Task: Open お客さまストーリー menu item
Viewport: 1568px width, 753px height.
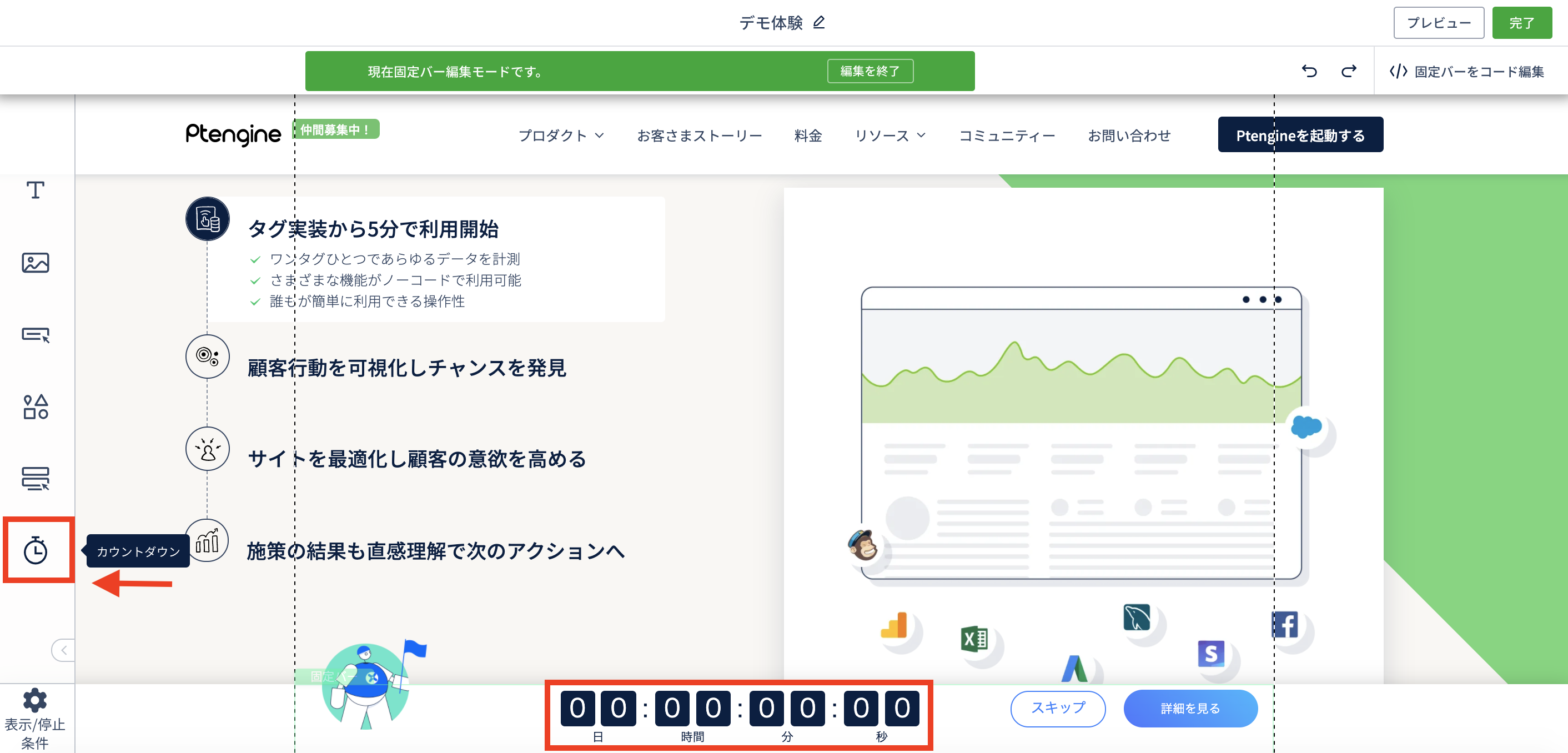Action: coord(700,135)
